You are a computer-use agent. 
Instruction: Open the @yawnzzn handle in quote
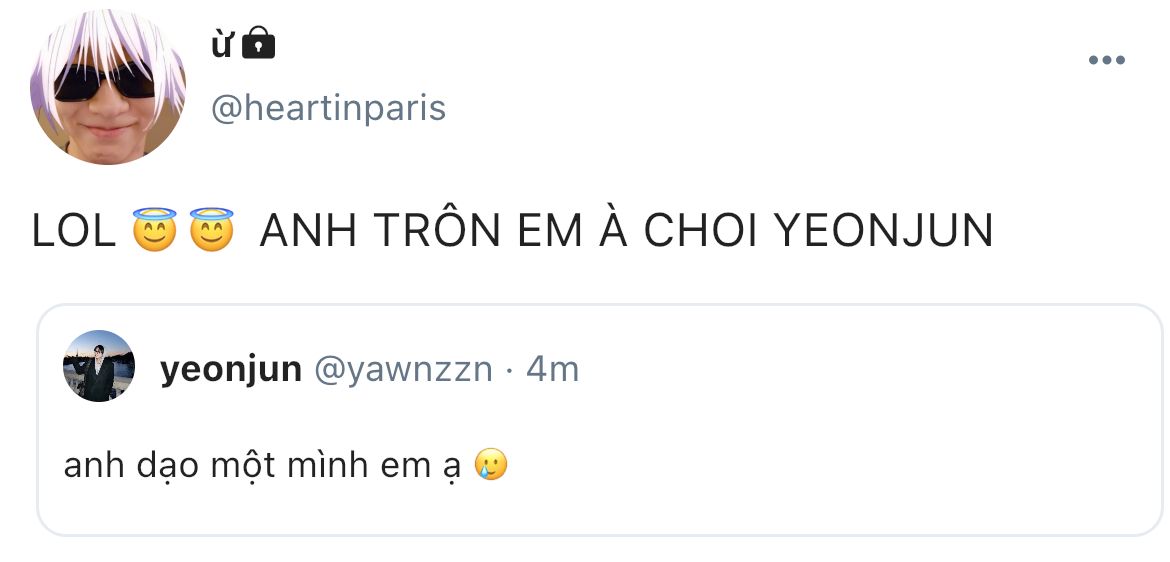[403, 369]
